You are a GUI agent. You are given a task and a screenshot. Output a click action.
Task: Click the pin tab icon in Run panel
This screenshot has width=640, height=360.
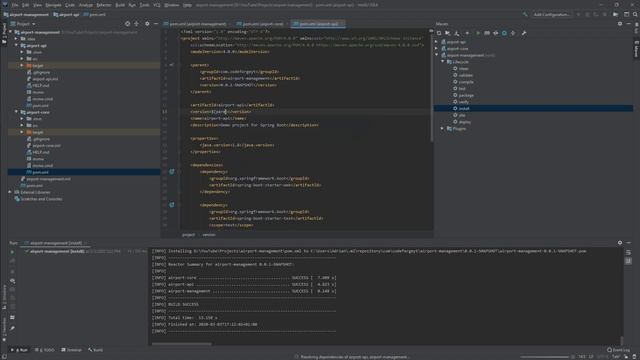point(12,328)
